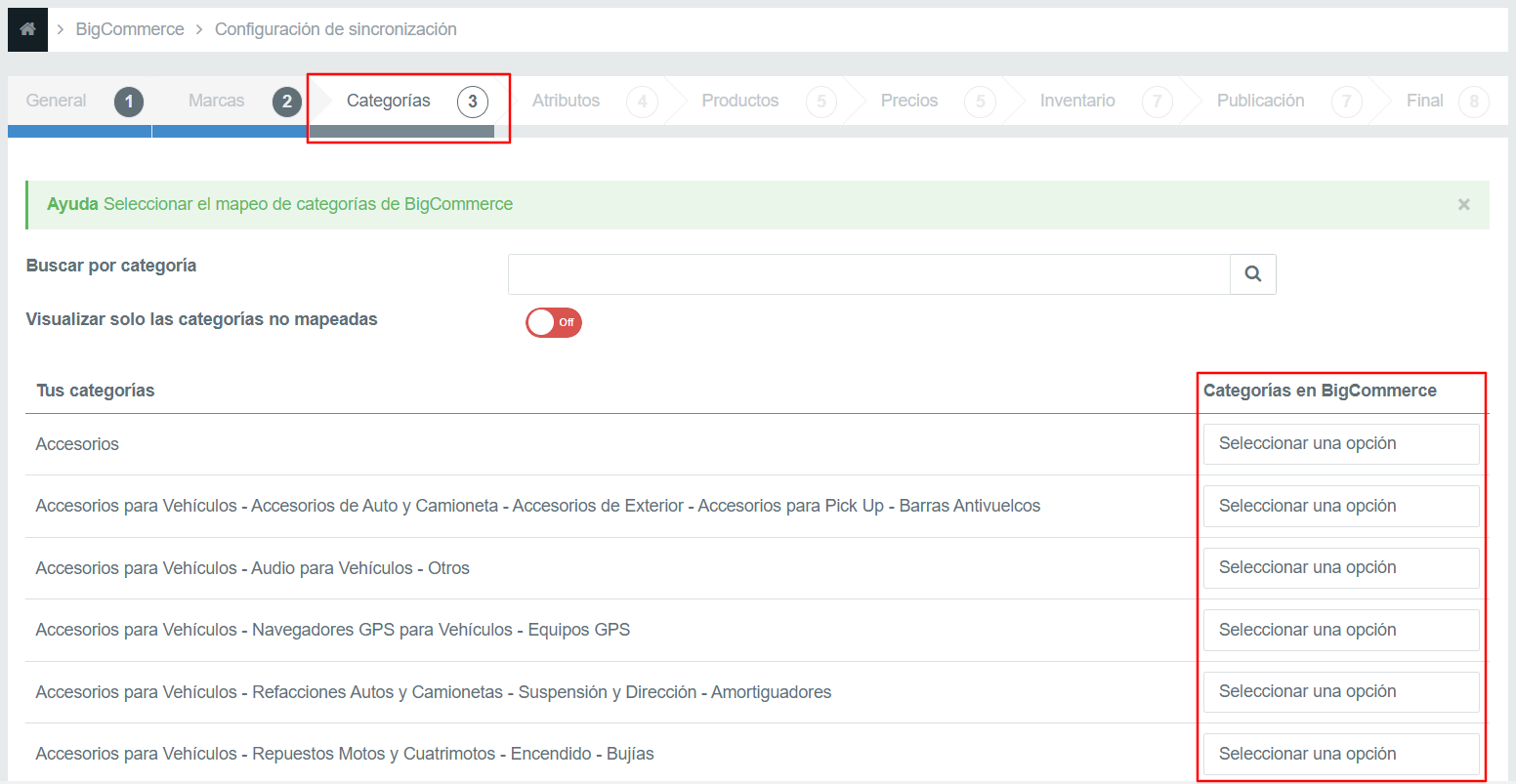Click the 'Buscar por categoría' label
Screen dimensions: 1516x784
pos(111,266)
